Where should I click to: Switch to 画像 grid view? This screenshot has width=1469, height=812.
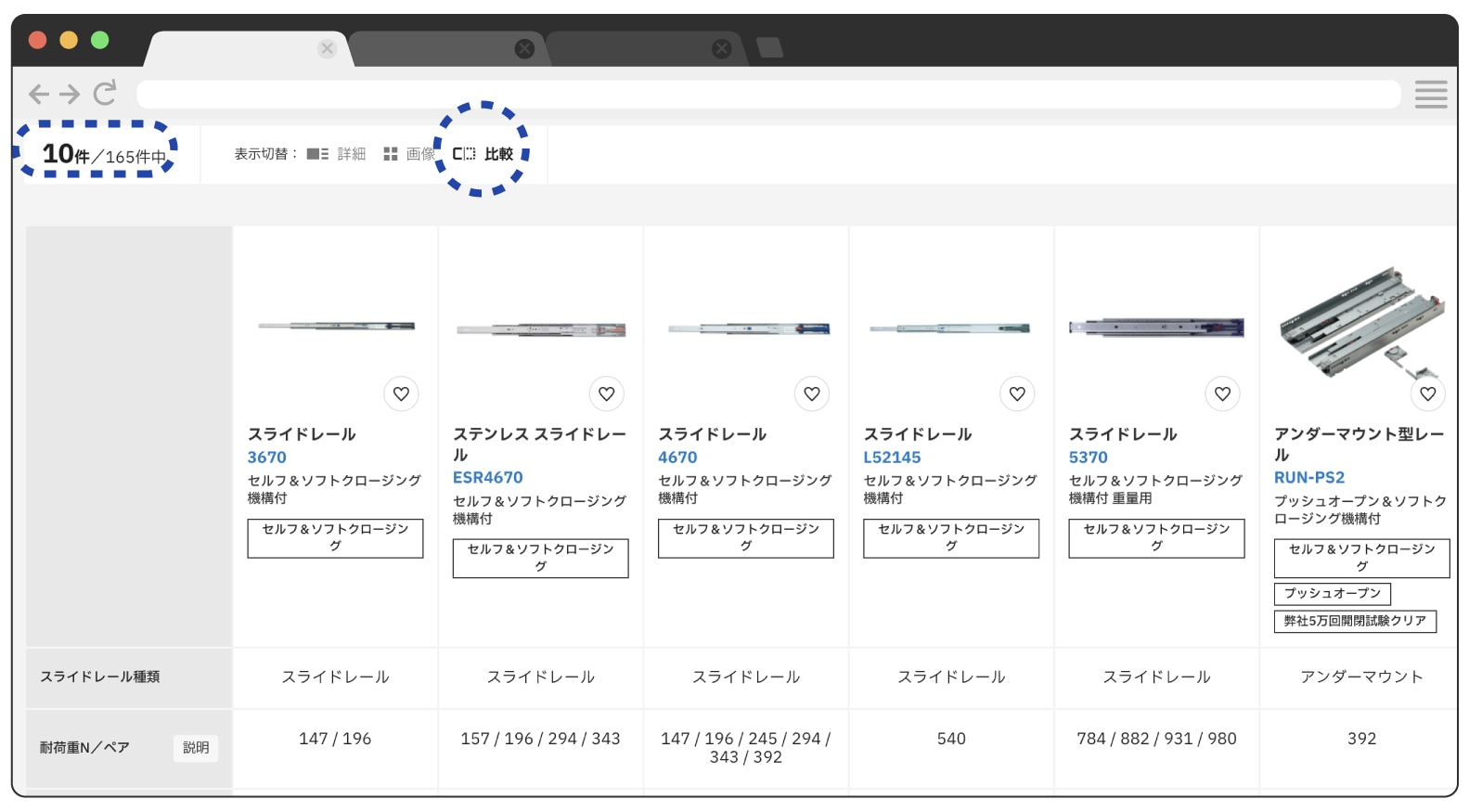(409, 154)
